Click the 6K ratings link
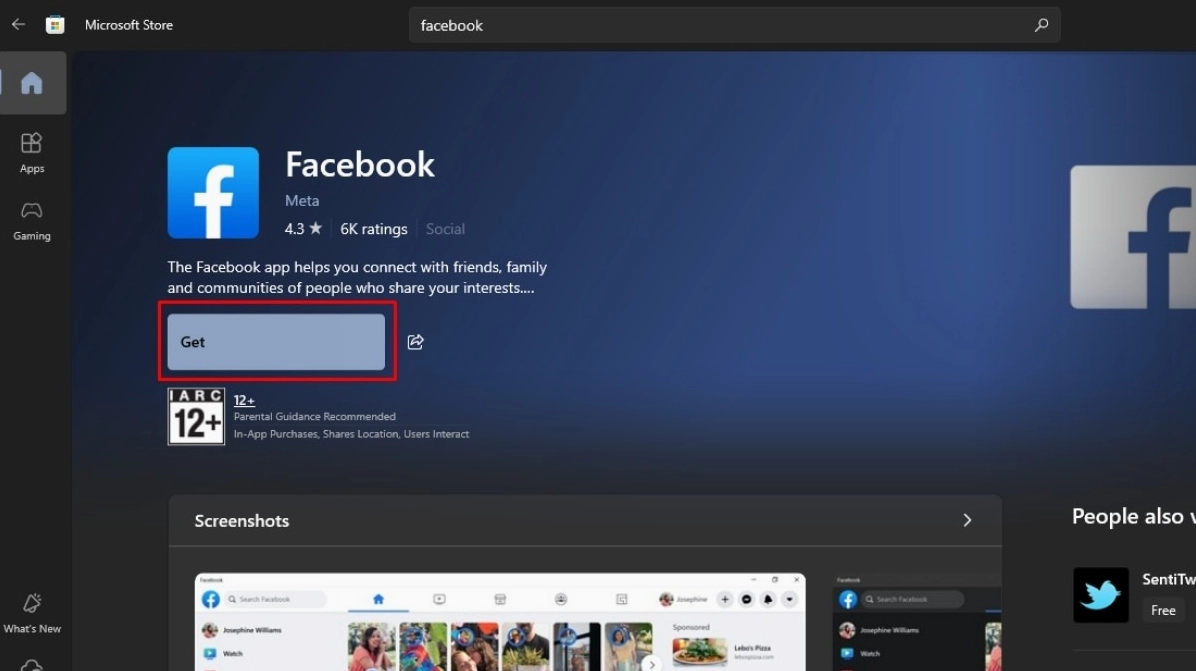Image resolution: width=1196 pixels, height=671 pixels. pos(373,229)
